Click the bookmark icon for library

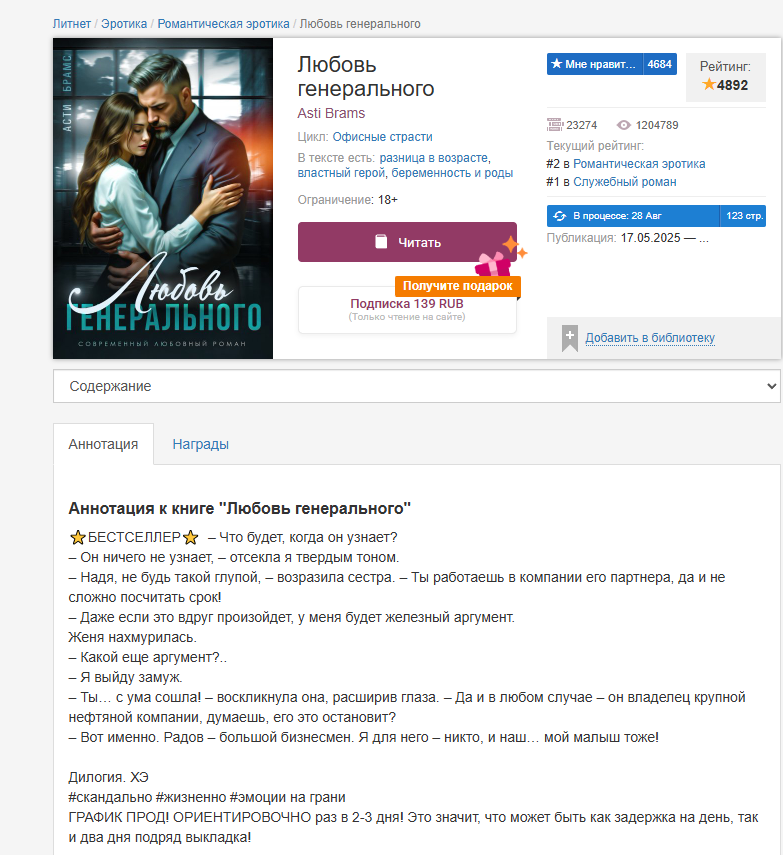click(x=569, y=338)
